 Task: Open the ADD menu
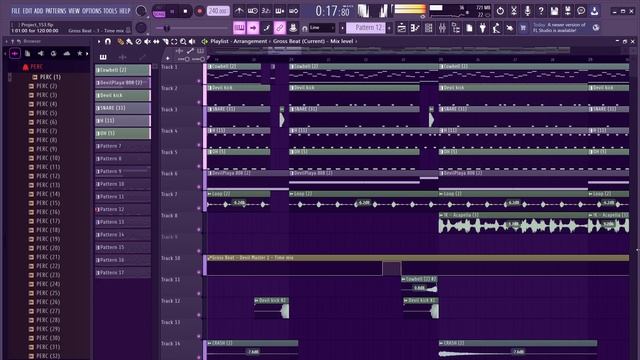click(39, 11)
